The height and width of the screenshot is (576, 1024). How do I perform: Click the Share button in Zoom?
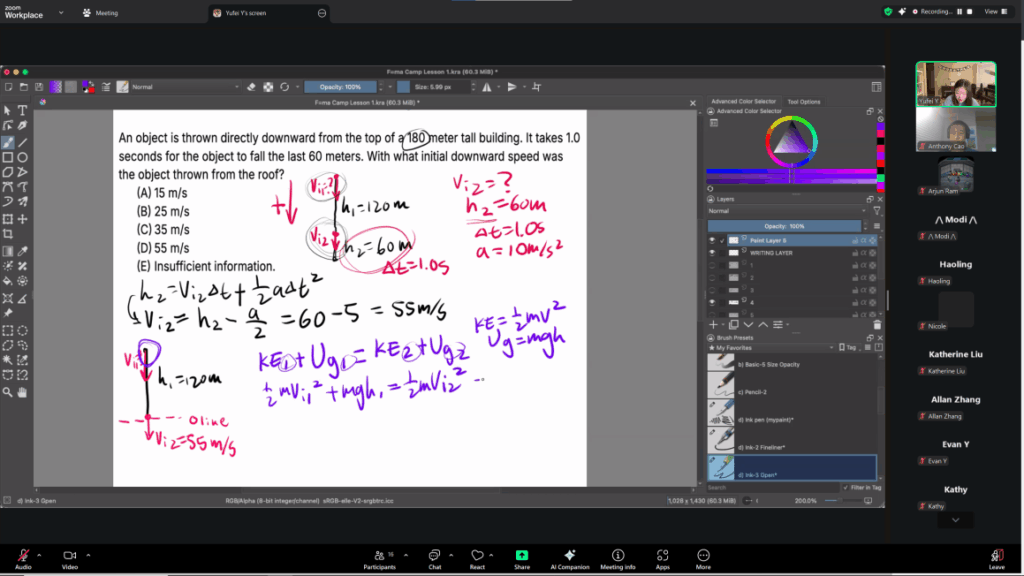pos(521,559)
